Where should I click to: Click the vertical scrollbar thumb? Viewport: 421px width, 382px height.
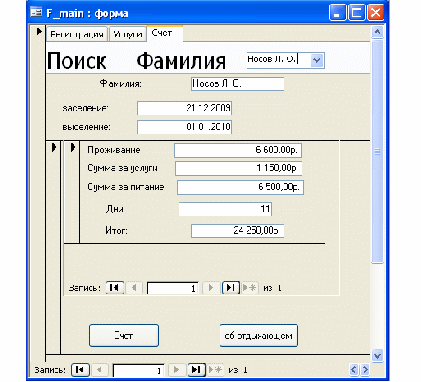pyautogui.click(x=377, y=152)
